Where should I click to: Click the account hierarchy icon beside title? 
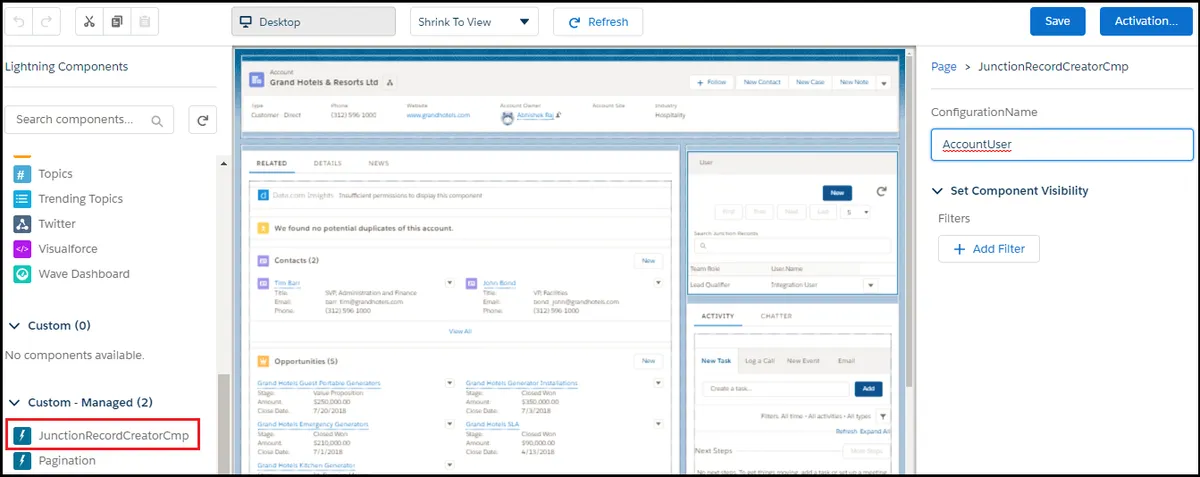click(x=389, y=83)
